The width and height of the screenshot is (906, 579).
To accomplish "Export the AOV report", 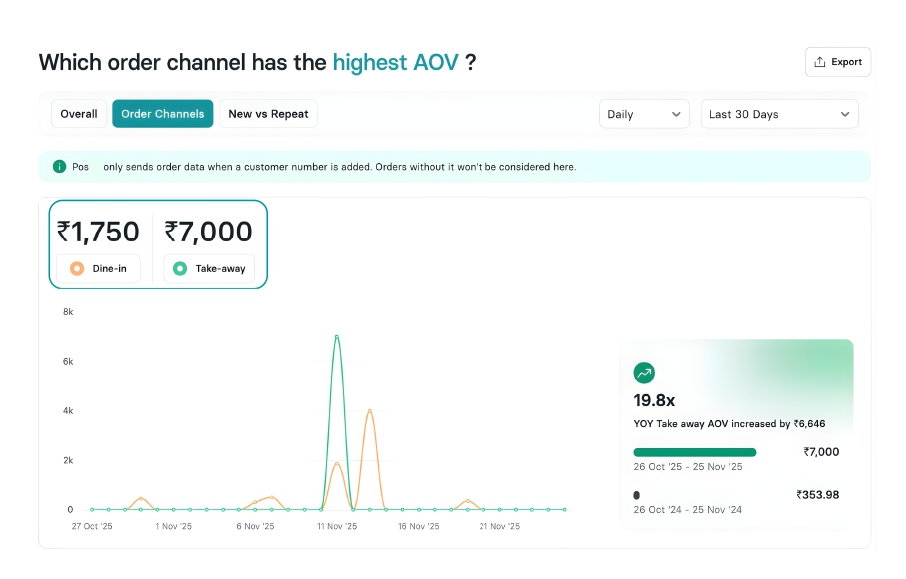I will pyautogui.click(x=838, y=62).
